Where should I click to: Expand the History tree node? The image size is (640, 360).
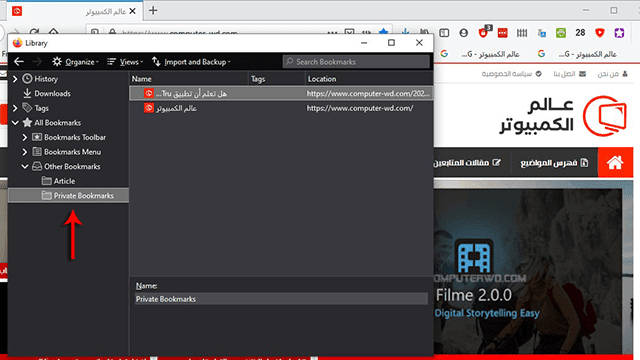point(15,79)
